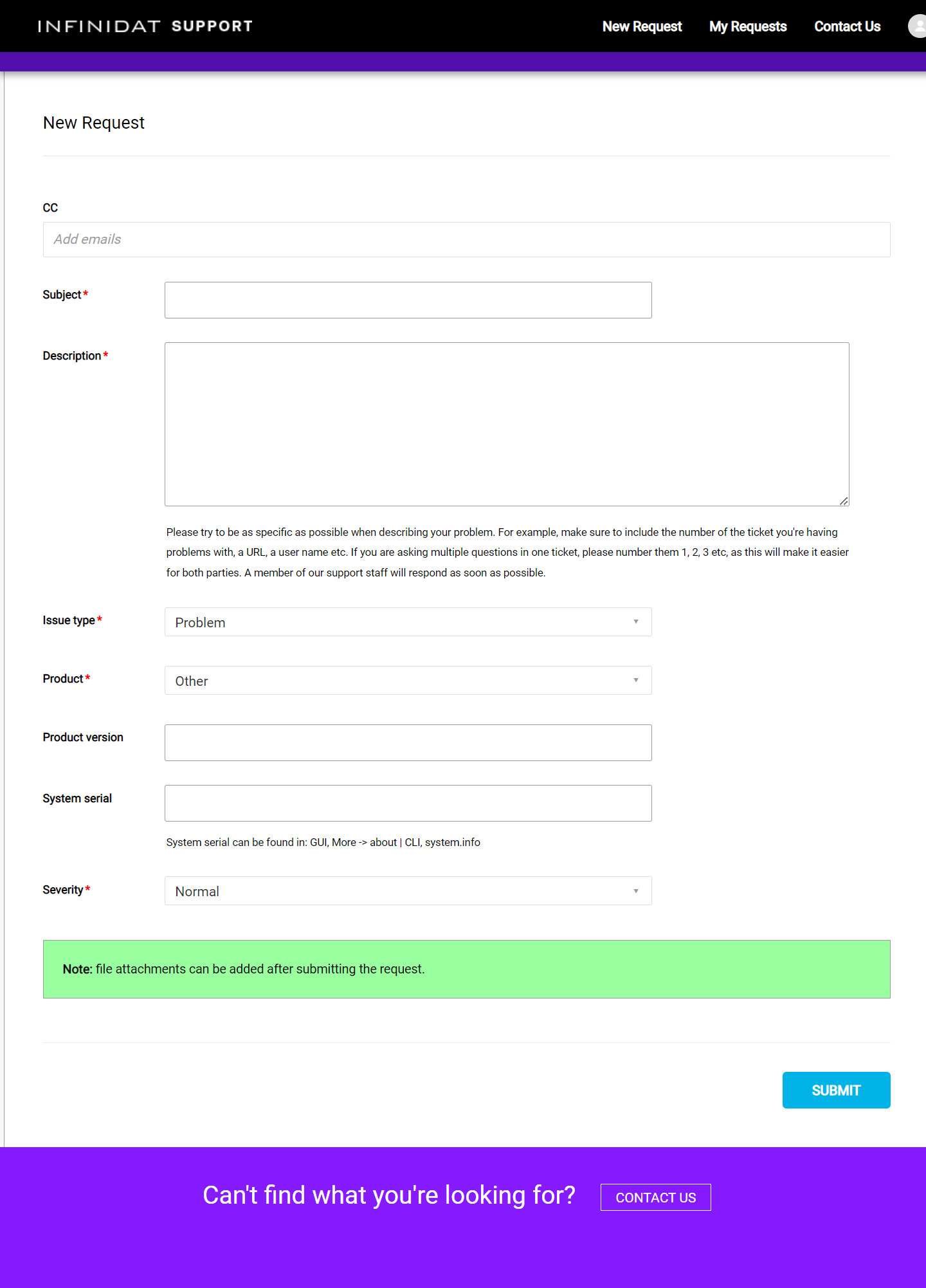
Task: Click the Issue type dropdown arrow
Action: [x=636, y=621]
